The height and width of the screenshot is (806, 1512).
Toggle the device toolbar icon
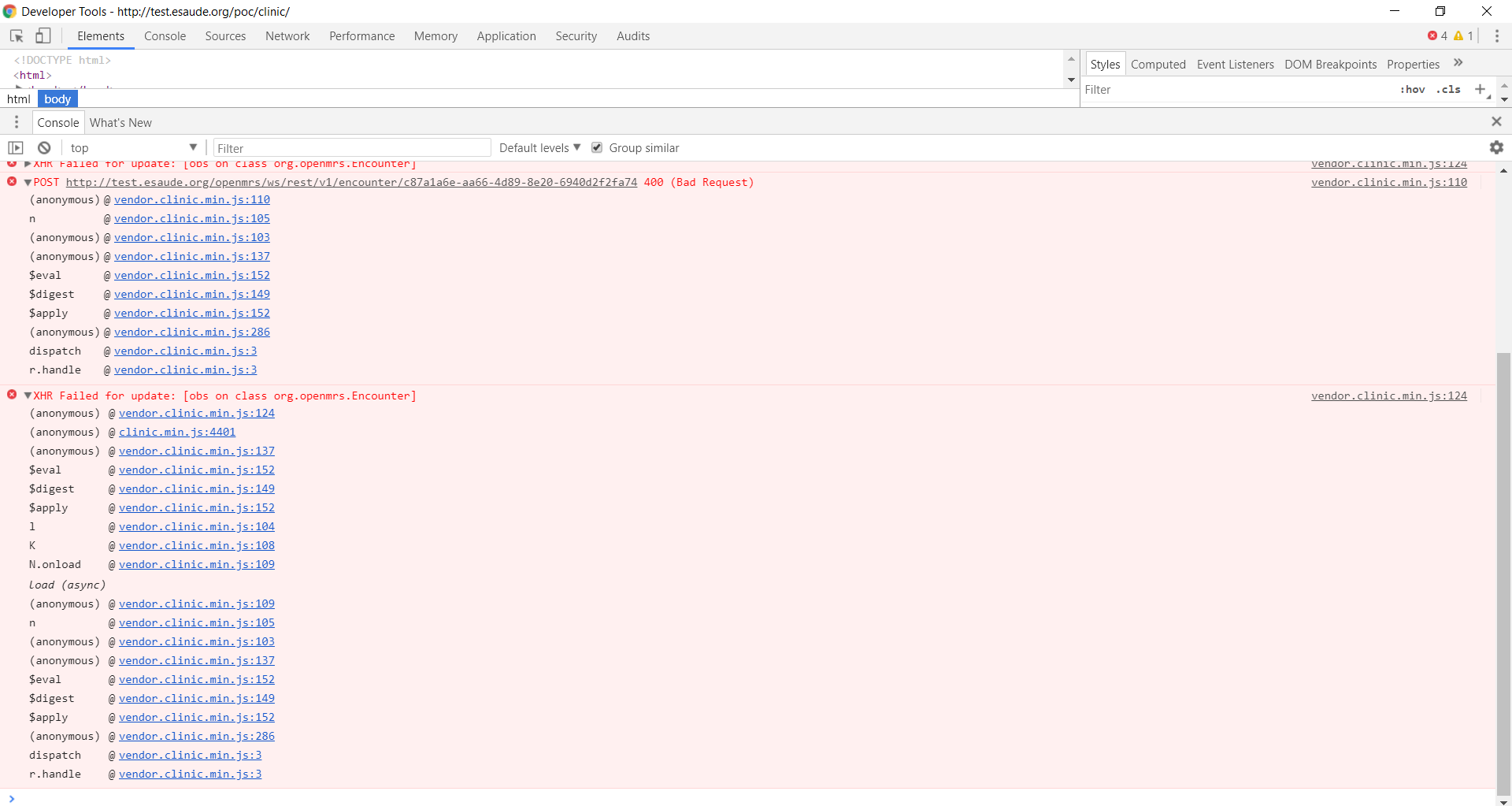(x=43, y=36)
